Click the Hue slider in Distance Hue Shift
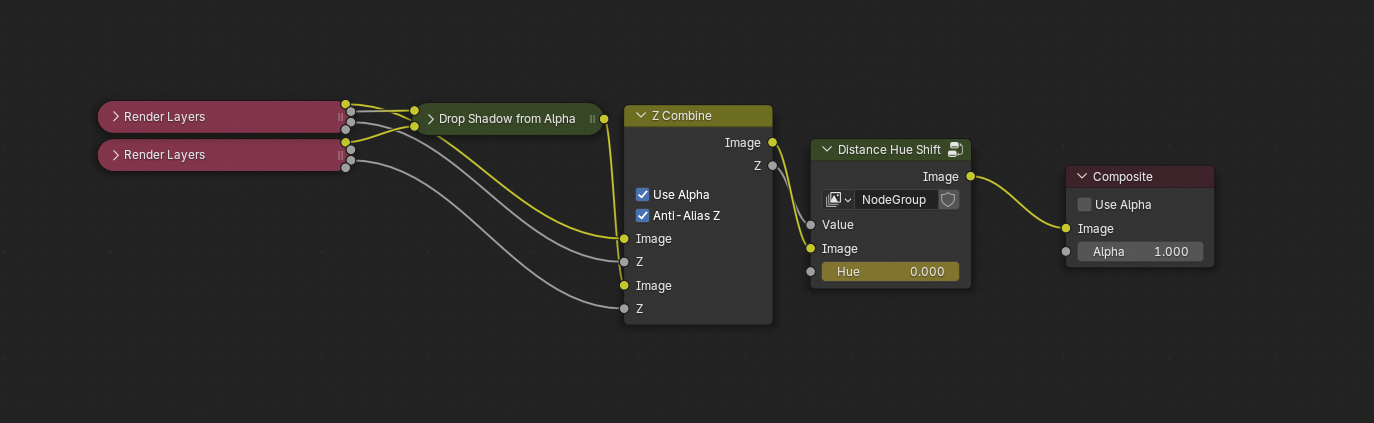 (890, 272)
